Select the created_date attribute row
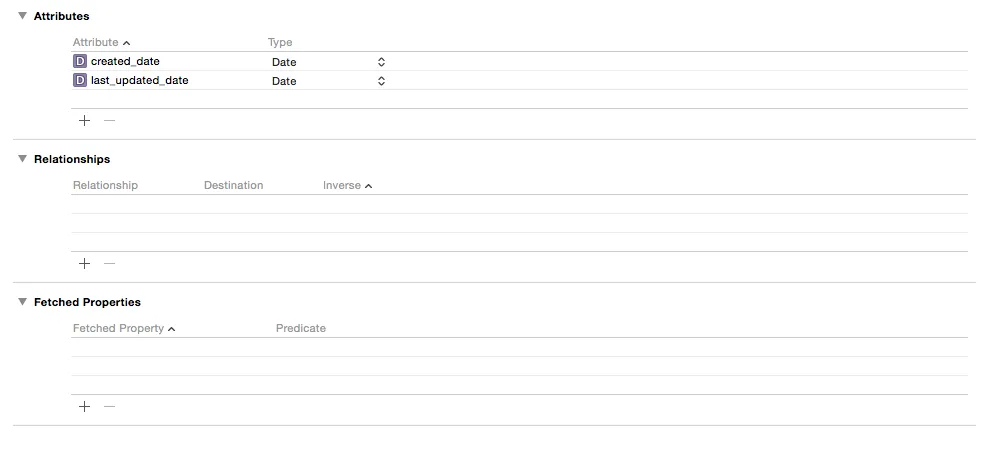This screenshot has height=461, width=987. [x=519, y=61]
